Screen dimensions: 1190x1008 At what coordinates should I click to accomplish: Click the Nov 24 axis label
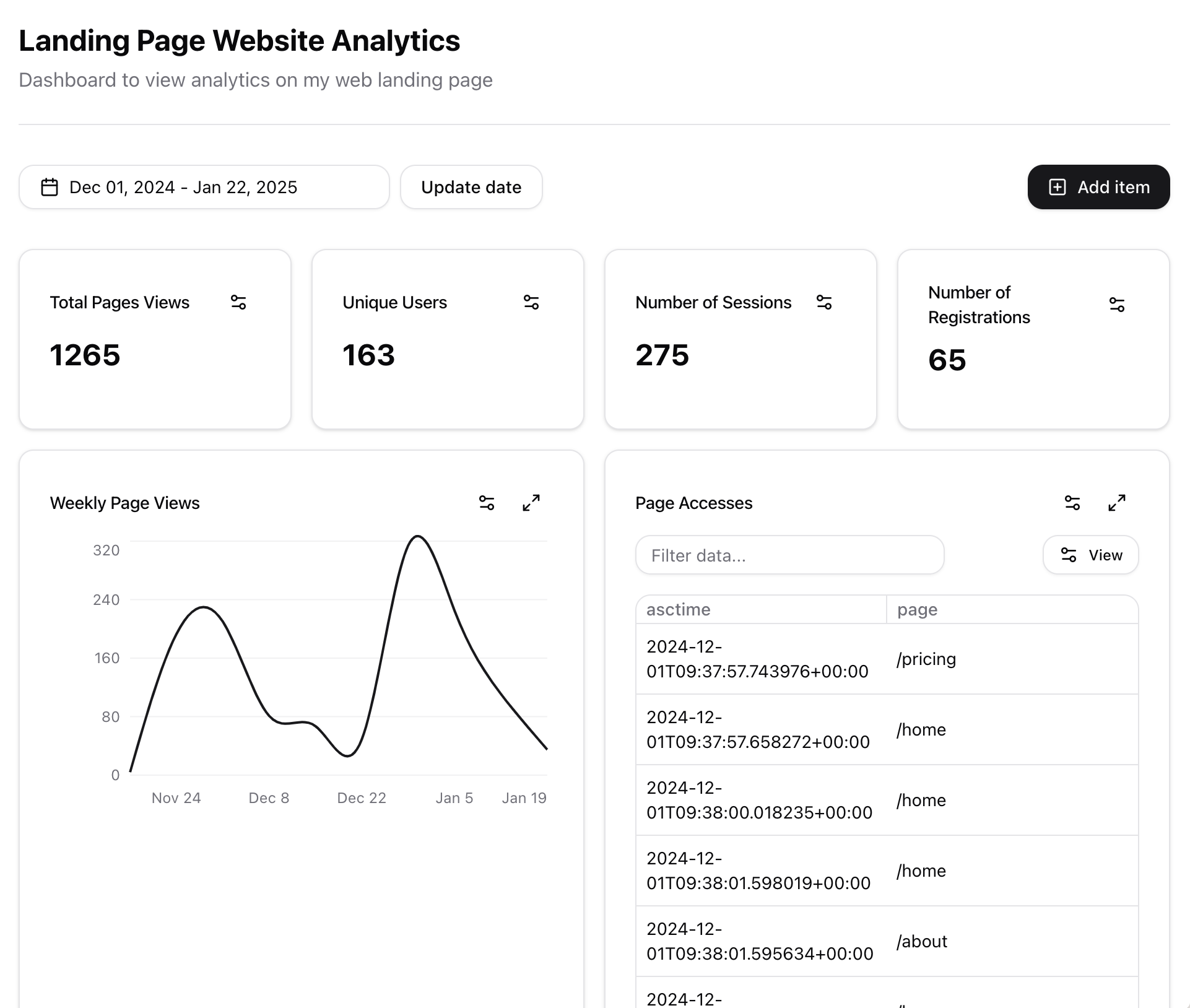(176, 798)
